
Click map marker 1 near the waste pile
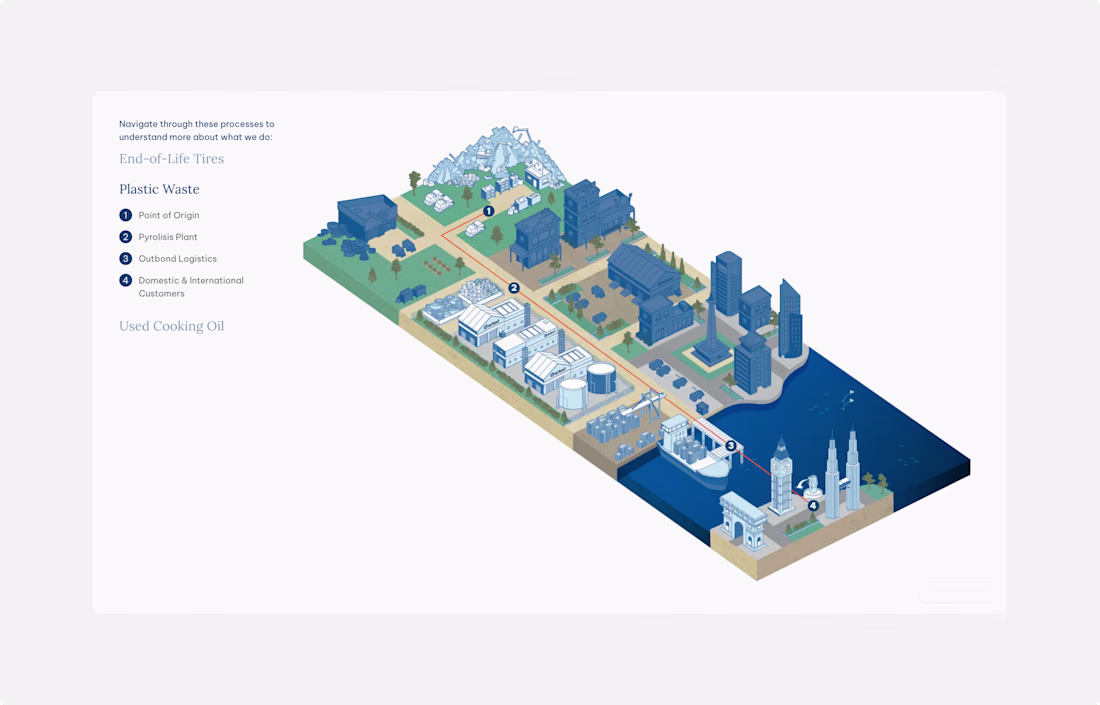489,210
